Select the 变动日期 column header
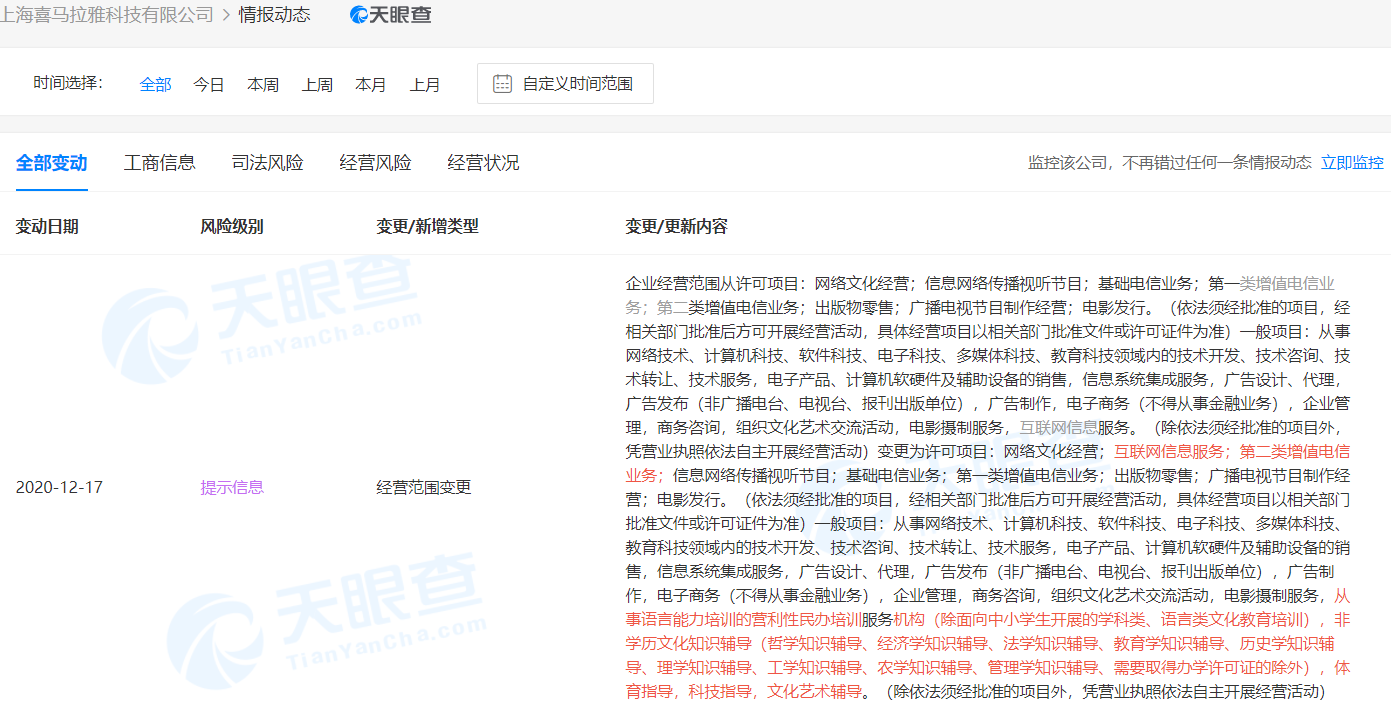The image size is (1391, 715). click(47, 226)
